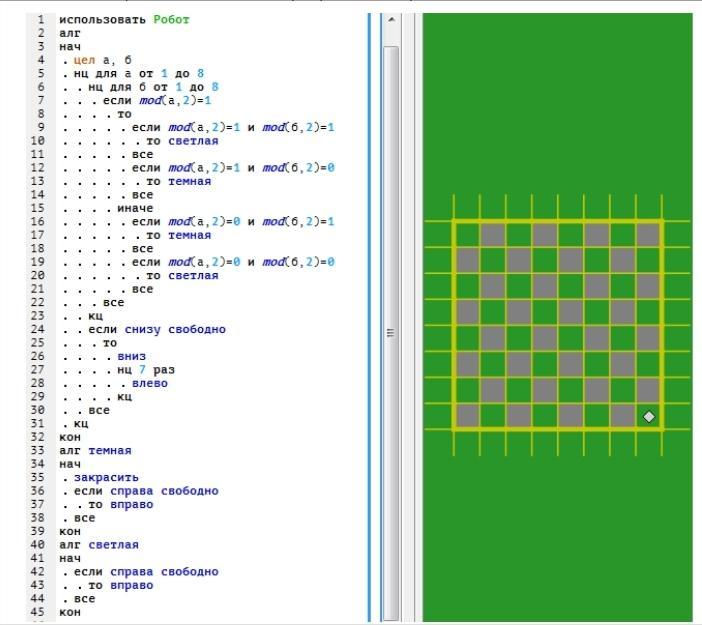Click the scroll up arrow of code editor

391,20
